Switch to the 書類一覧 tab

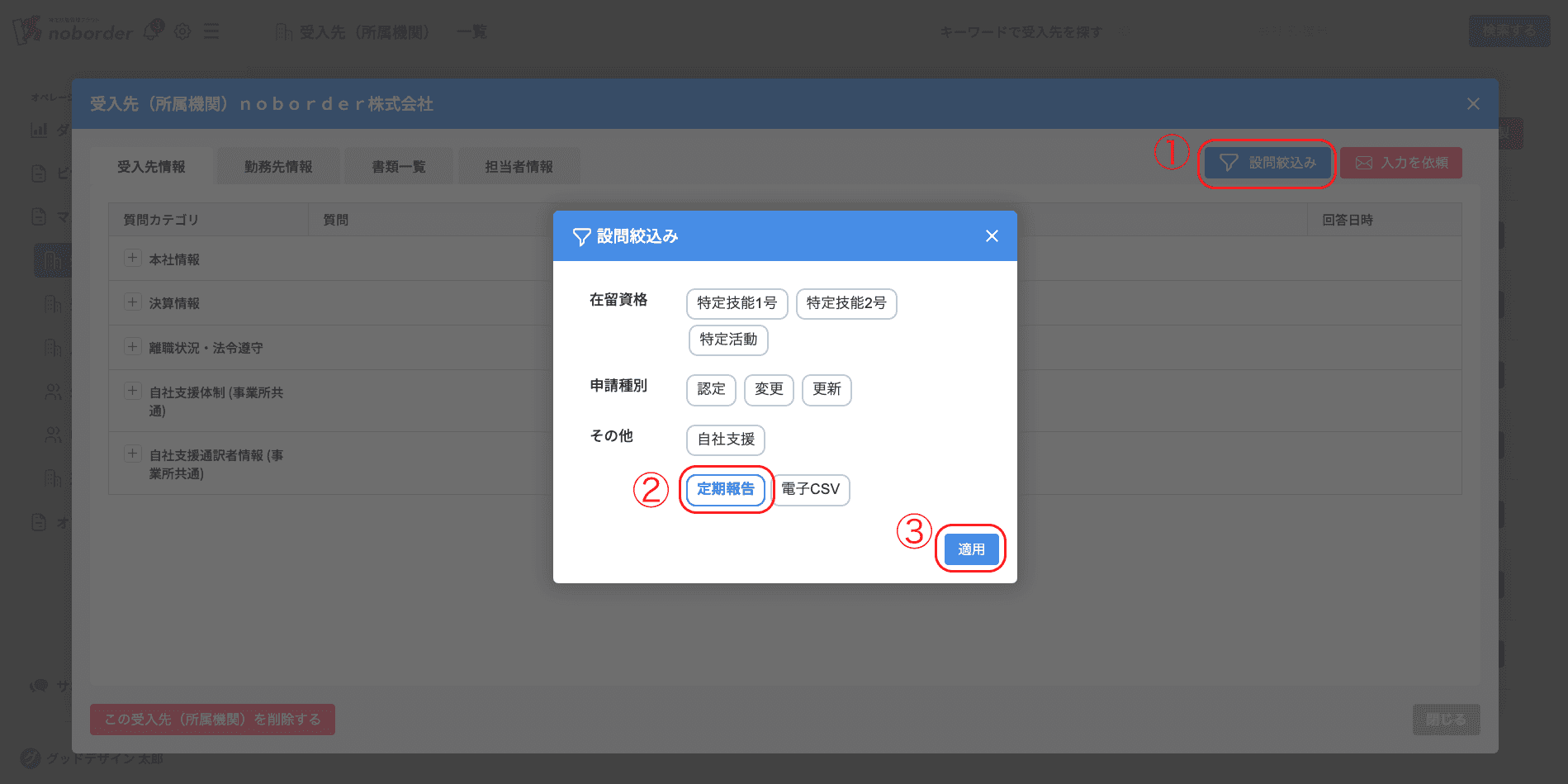coord(398,167)
